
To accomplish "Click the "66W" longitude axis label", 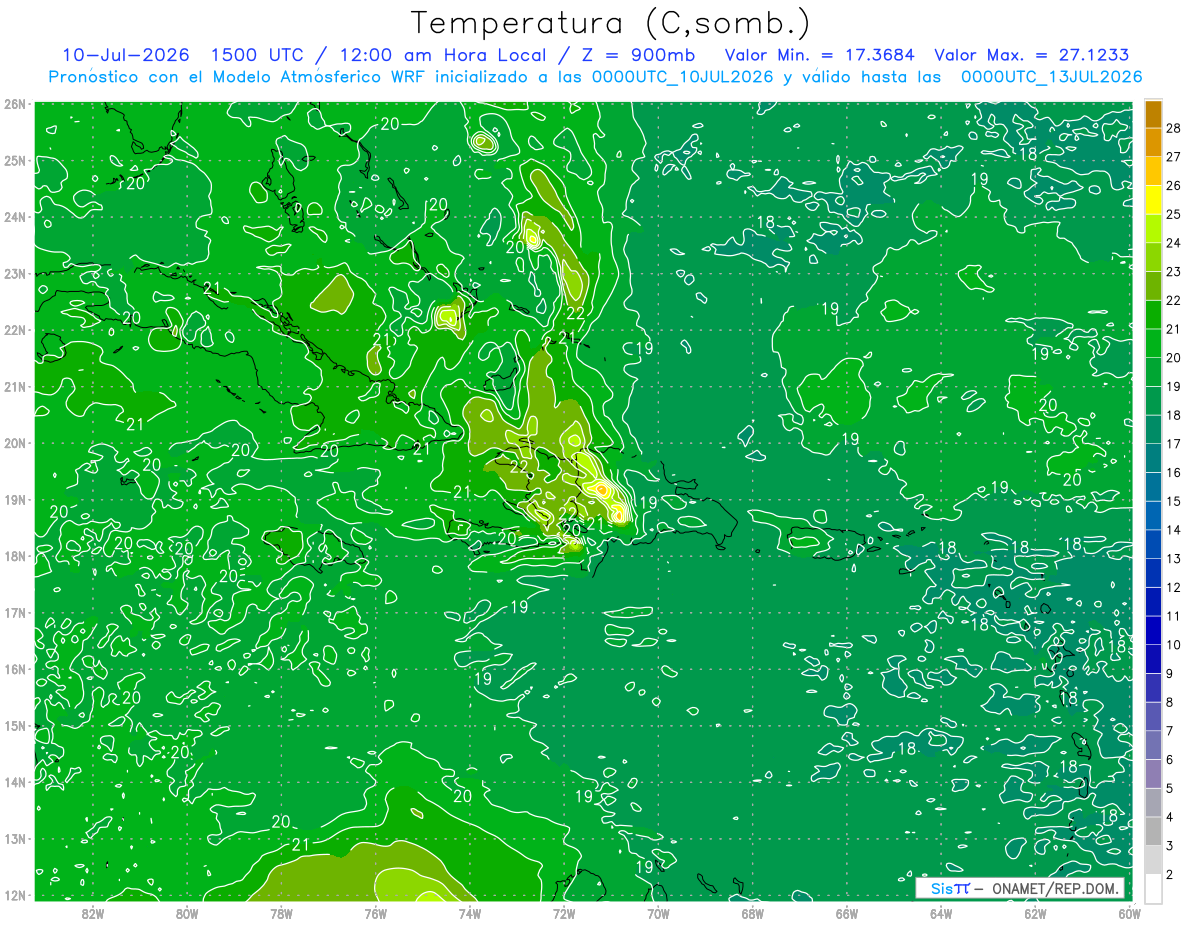I will 847,914.
